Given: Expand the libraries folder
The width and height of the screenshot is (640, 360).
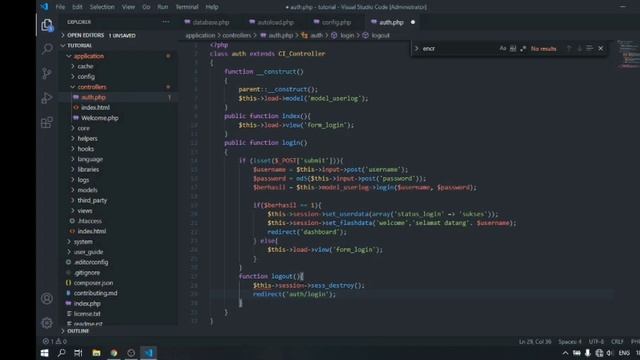Looking at the screenshot, I should coord(88,169).
